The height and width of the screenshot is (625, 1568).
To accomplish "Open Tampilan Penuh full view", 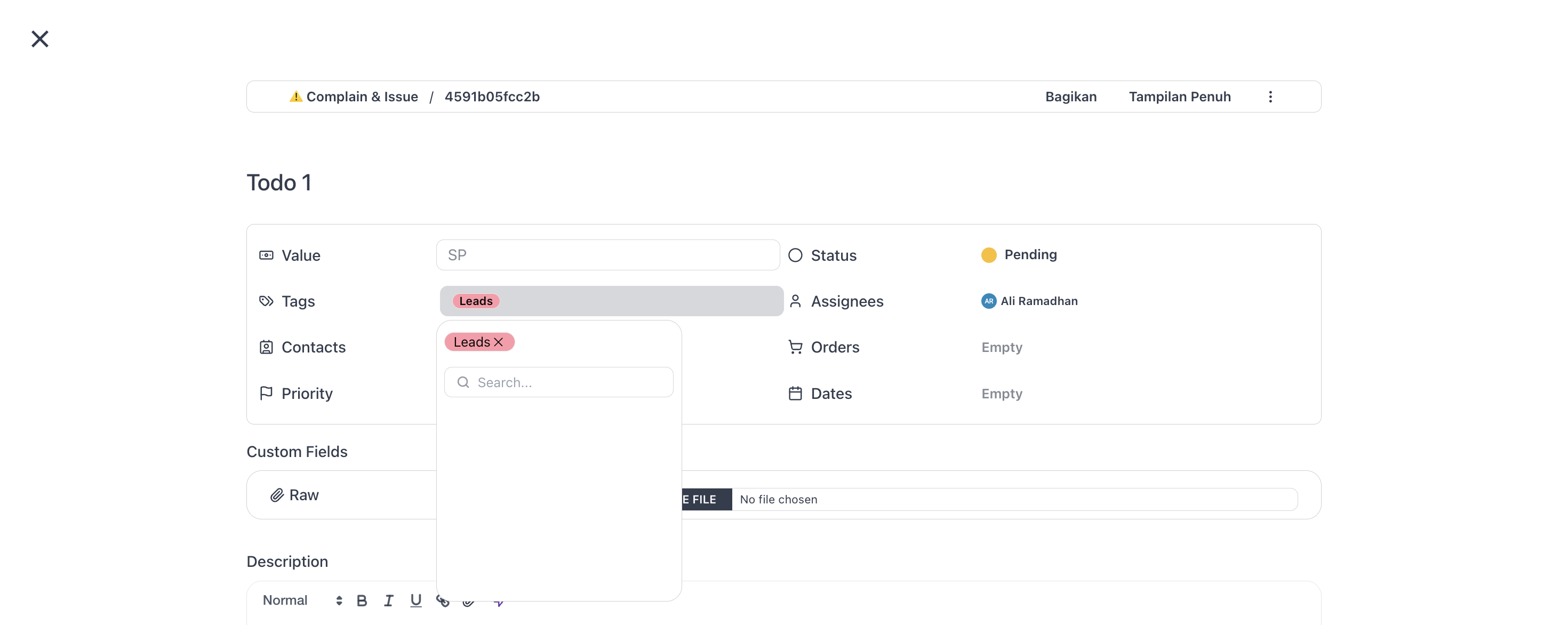I will (x=1179, y=97).
